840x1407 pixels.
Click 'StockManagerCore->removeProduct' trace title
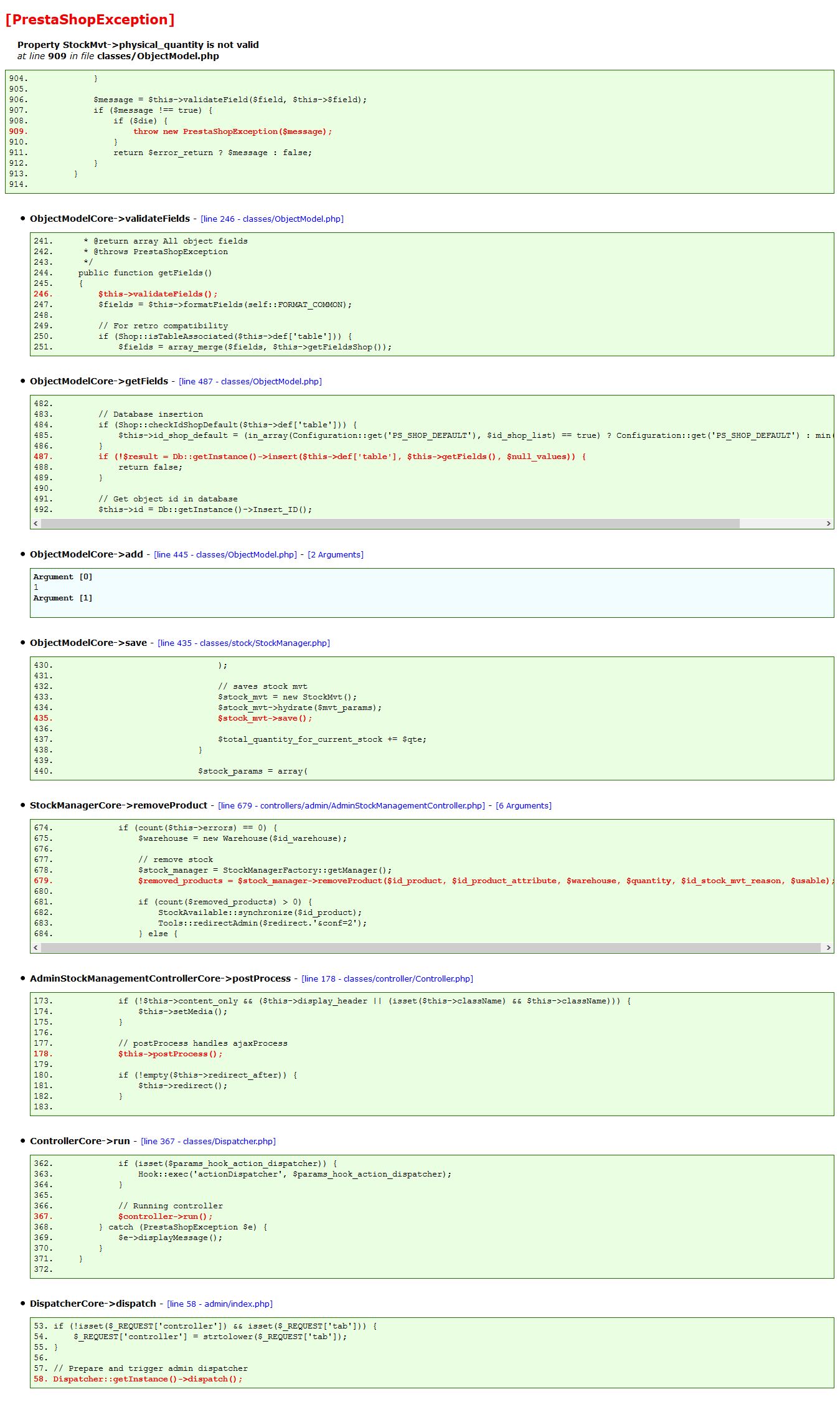tap(118, 805)
